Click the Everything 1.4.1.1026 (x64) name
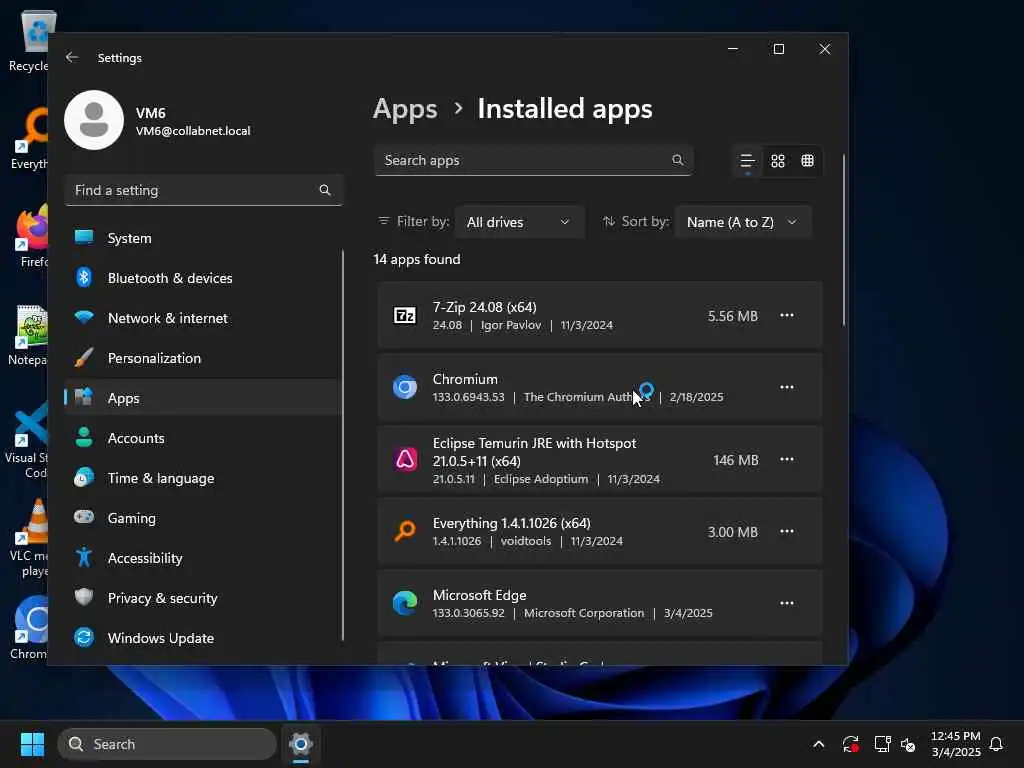The image size is (1024, 768). tap(511, 523)
